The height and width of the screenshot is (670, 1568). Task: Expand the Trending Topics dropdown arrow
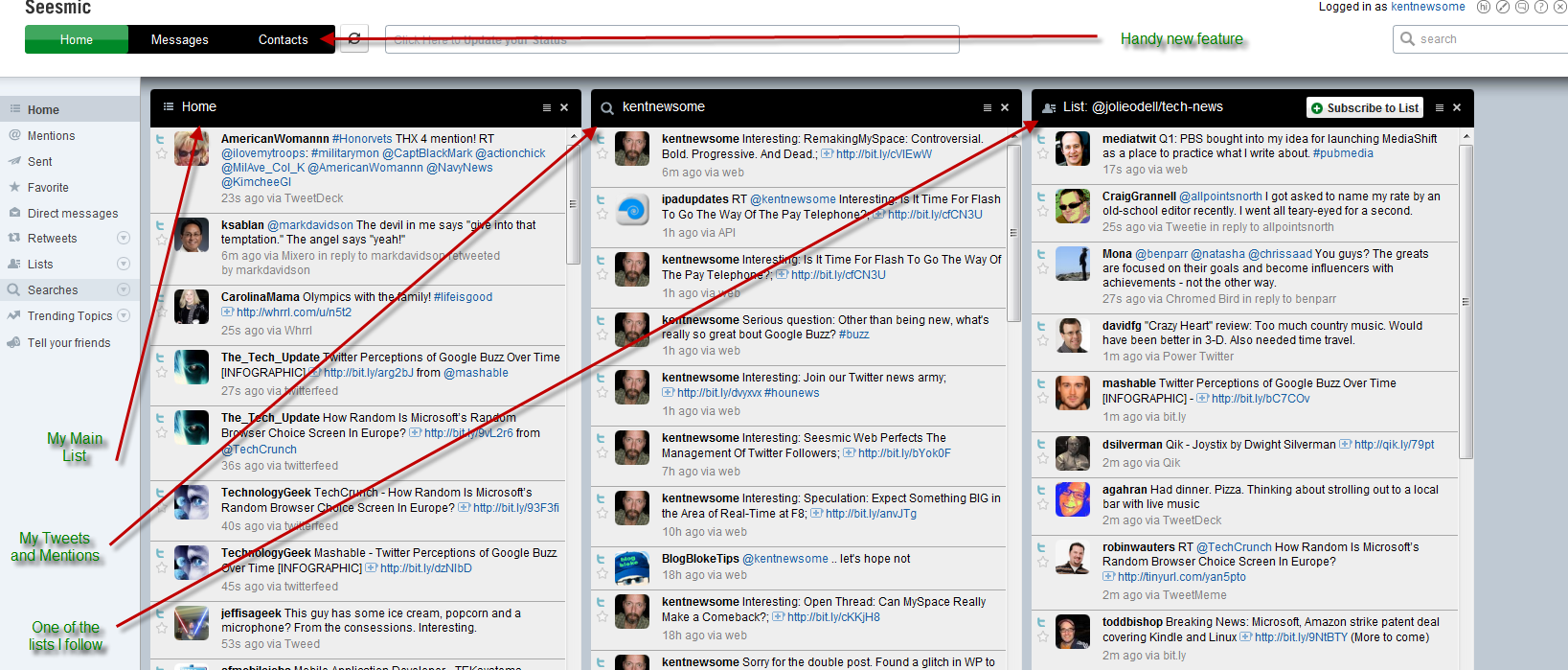click(123, 316)
